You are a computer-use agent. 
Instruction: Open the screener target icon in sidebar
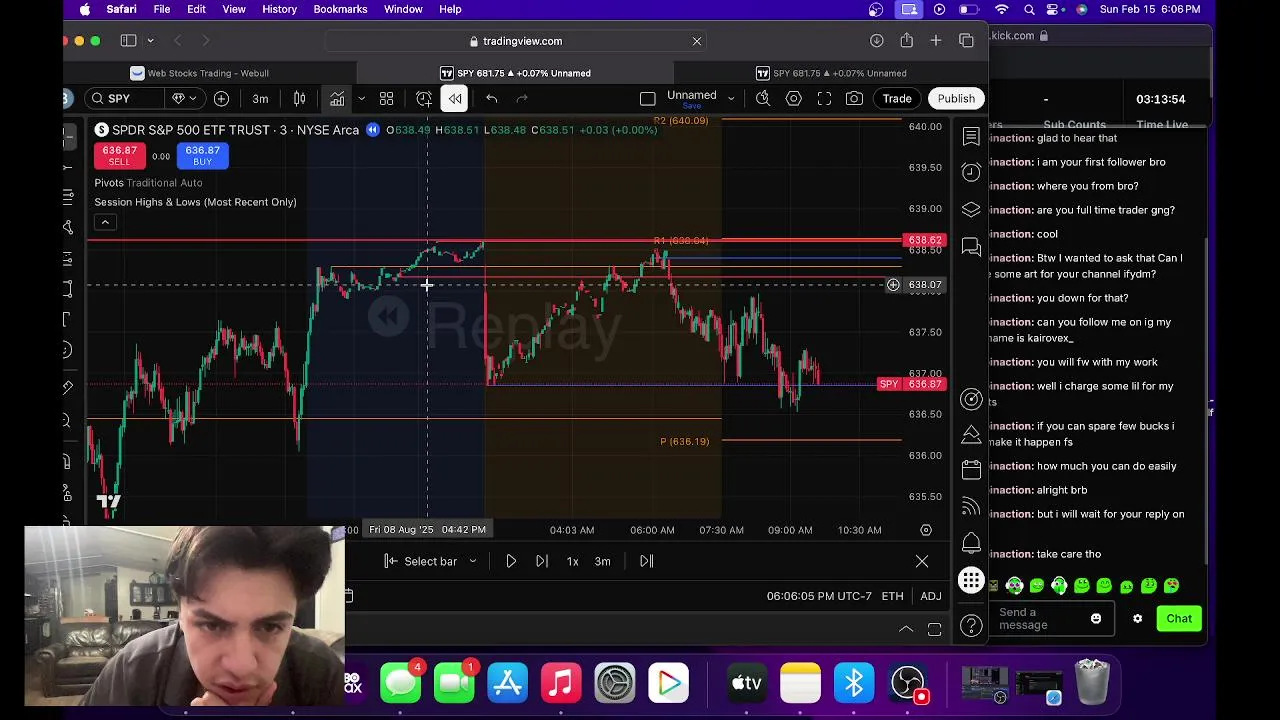coord(971,399)
